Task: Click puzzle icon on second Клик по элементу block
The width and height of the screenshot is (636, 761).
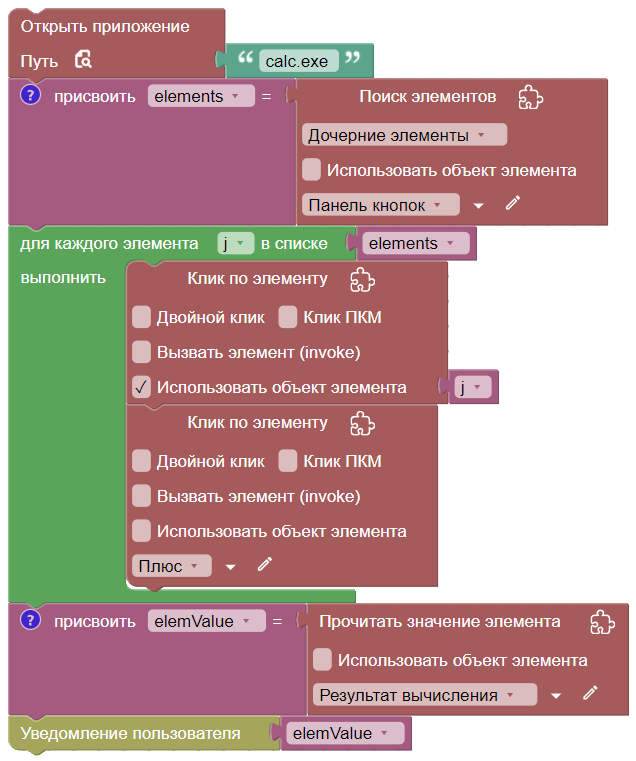Action: click(x=363, y=423)
